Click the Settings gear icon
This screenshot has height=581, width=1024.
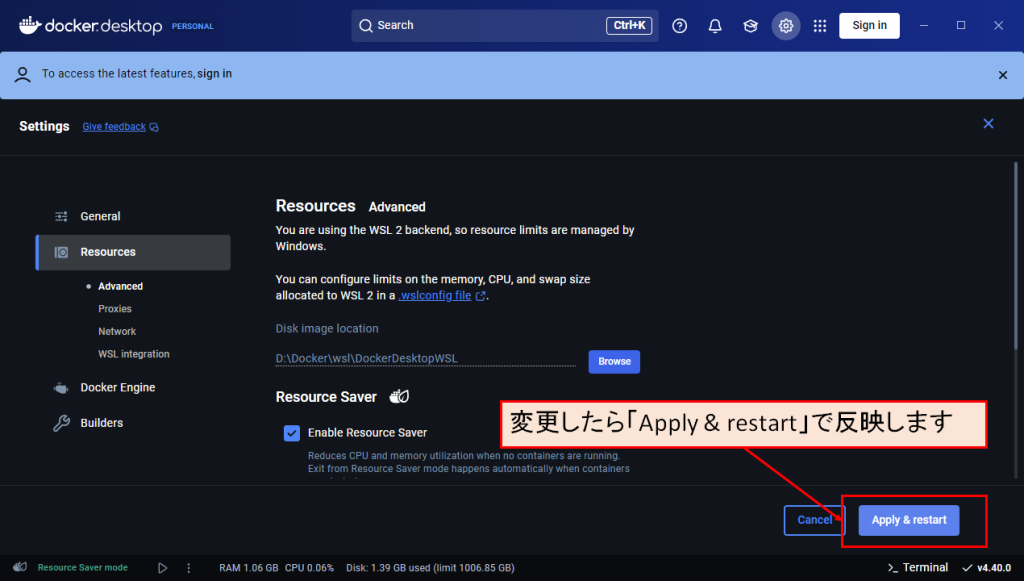click(x=786, y=25)
